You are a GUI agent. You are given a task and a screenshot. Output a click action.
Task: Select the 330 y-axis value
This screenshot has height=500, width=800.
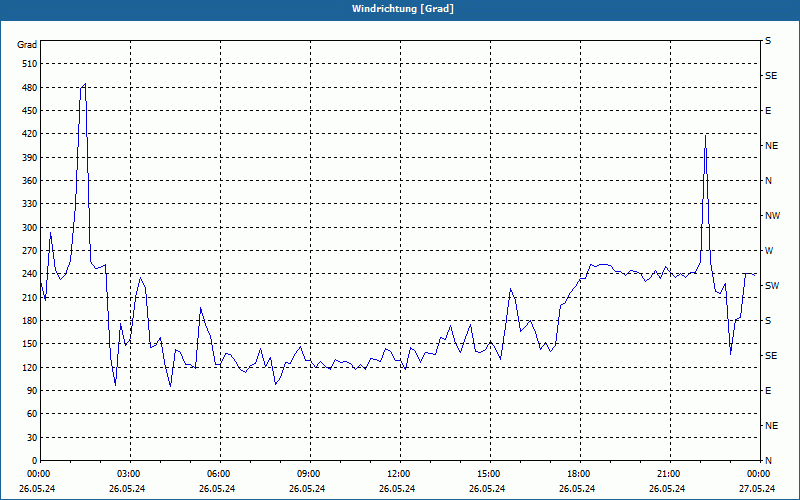pos(30,204)
